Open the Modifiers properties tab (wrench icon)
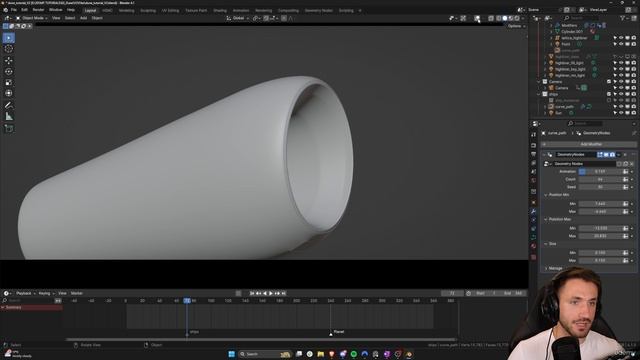This screenshot has width=640, height=360. [x=533, y=211]
